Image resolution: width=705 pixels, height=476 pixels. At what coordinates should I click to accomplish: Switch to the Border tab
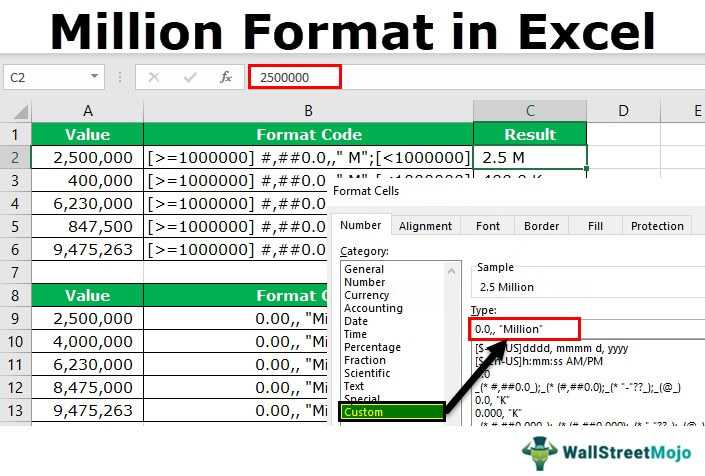tap(541, 226)
